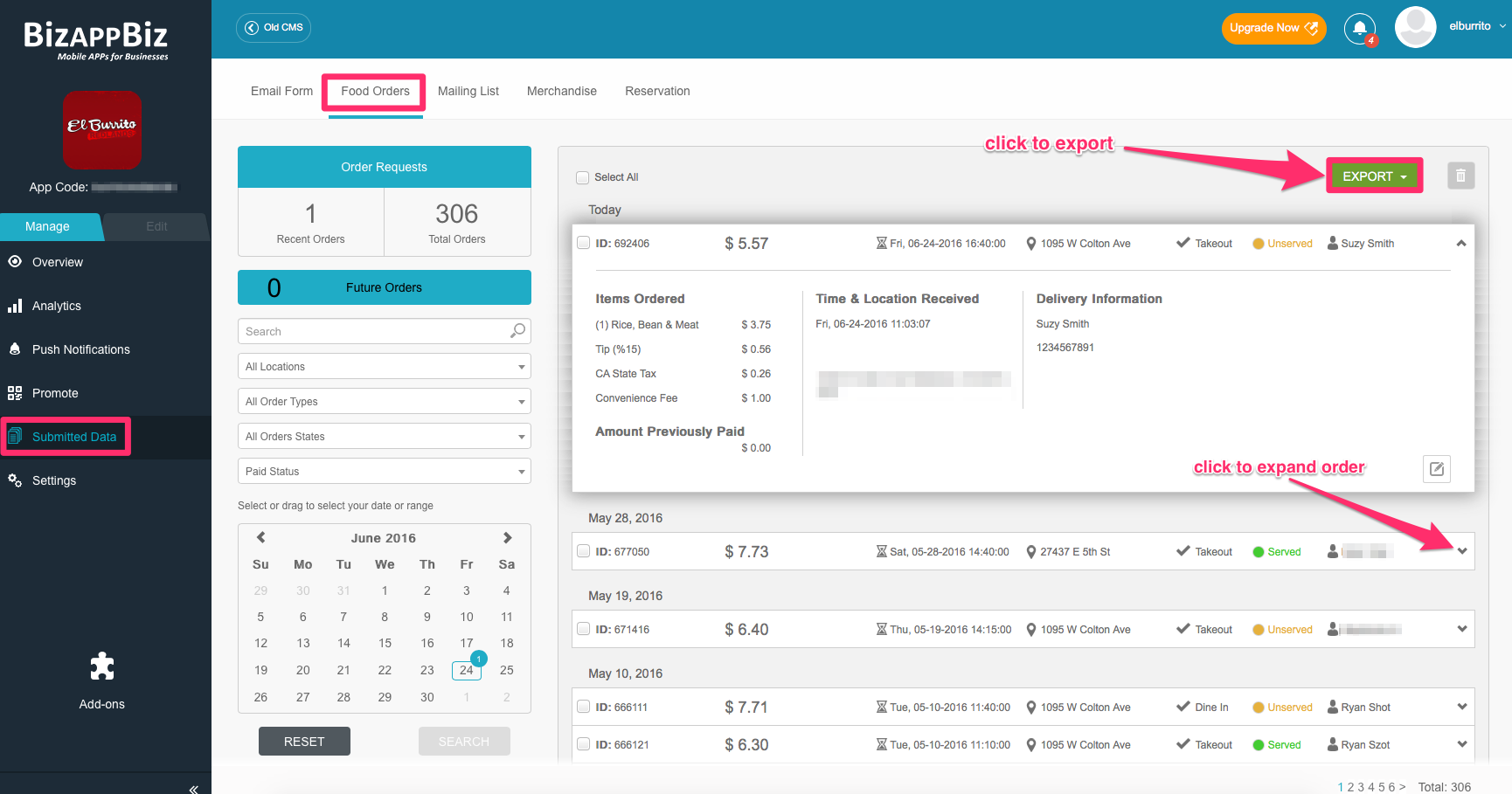Expand order 677050 details
This screenshot has height=794, width=1512.
pyautogui.click(x=1461, y=551)
